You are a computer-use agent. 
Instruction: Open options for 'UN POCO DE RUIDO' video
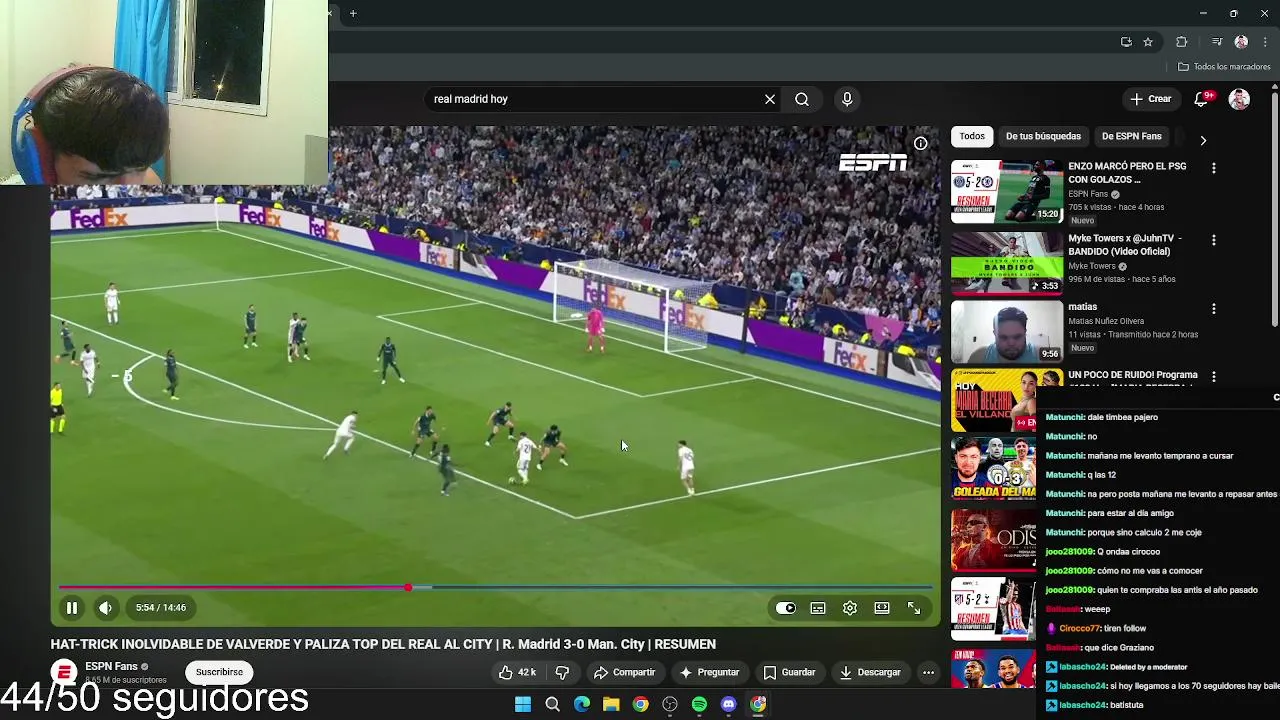pyautogui.click(x=1214, y=377)
